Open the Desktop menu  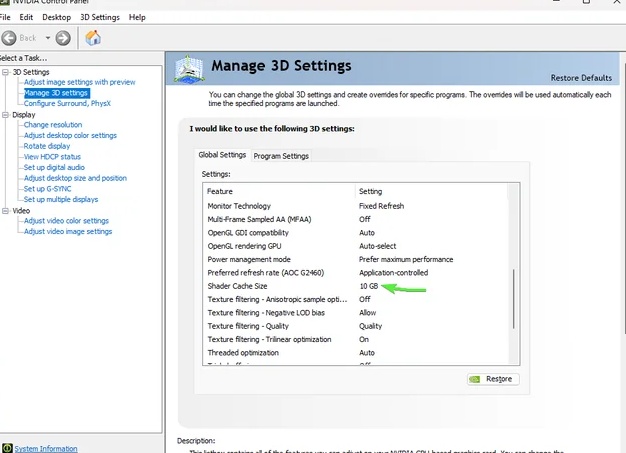[56, 17]
